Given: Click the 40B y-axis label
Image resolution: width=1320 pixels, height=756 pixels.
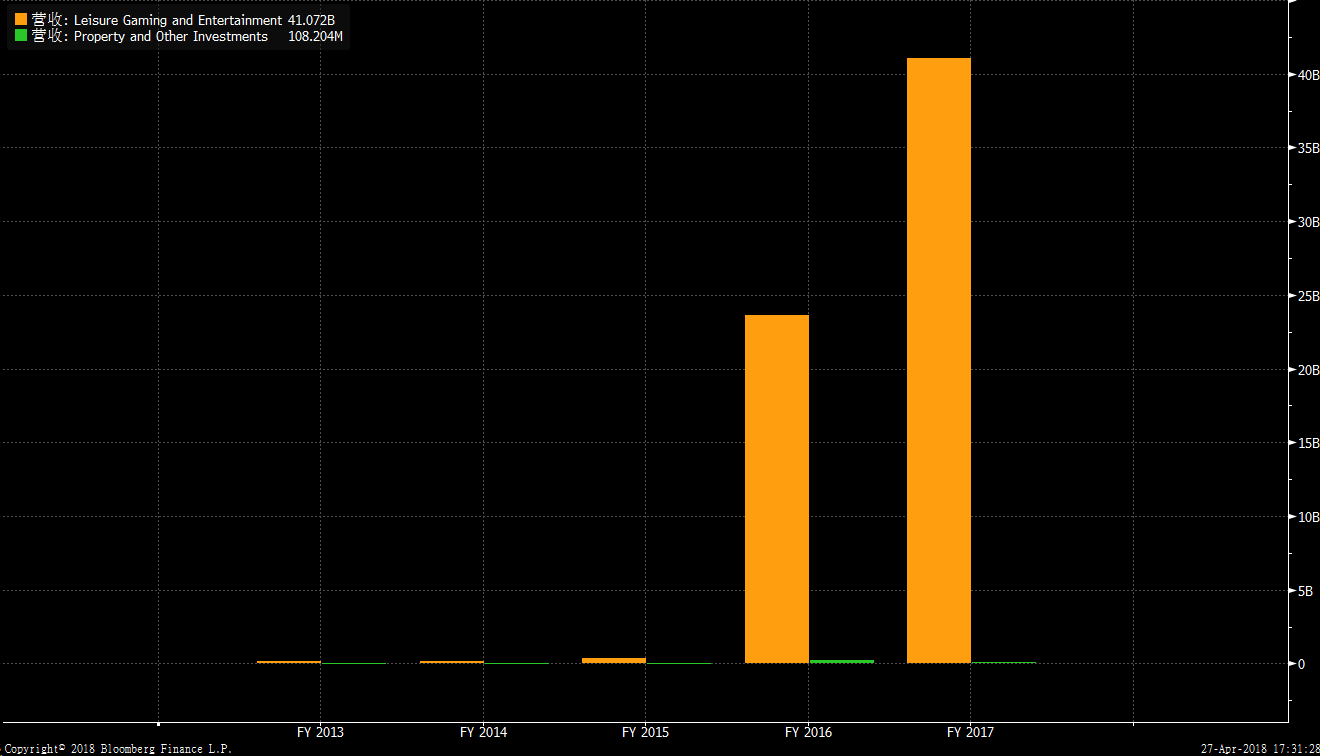Looking at the screenshot, I should pyautogui.click(x=1308, y=75).
